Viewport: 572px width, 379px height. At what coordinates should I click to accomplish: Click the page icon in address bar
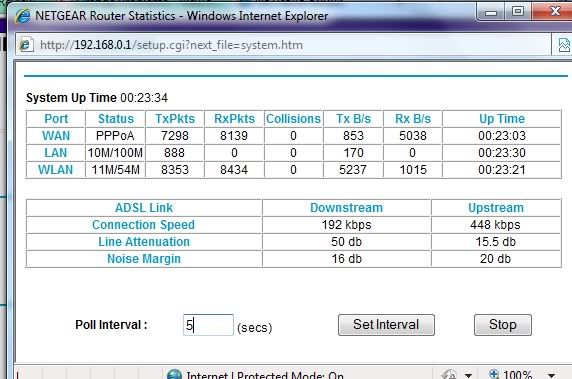coord(26,45)
